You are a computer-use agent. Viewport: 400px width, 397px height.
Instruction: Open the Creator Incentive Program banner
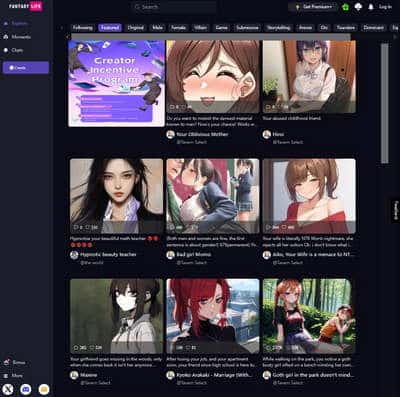116,83
